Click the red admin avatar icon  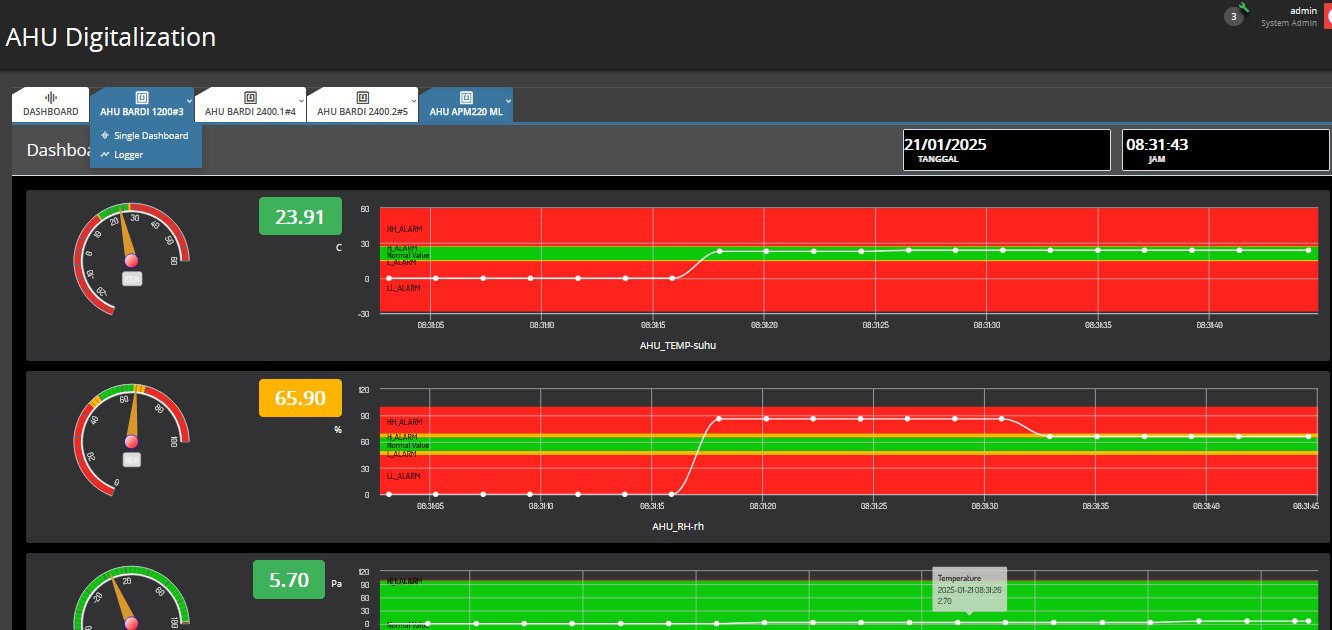[1327, 17]
